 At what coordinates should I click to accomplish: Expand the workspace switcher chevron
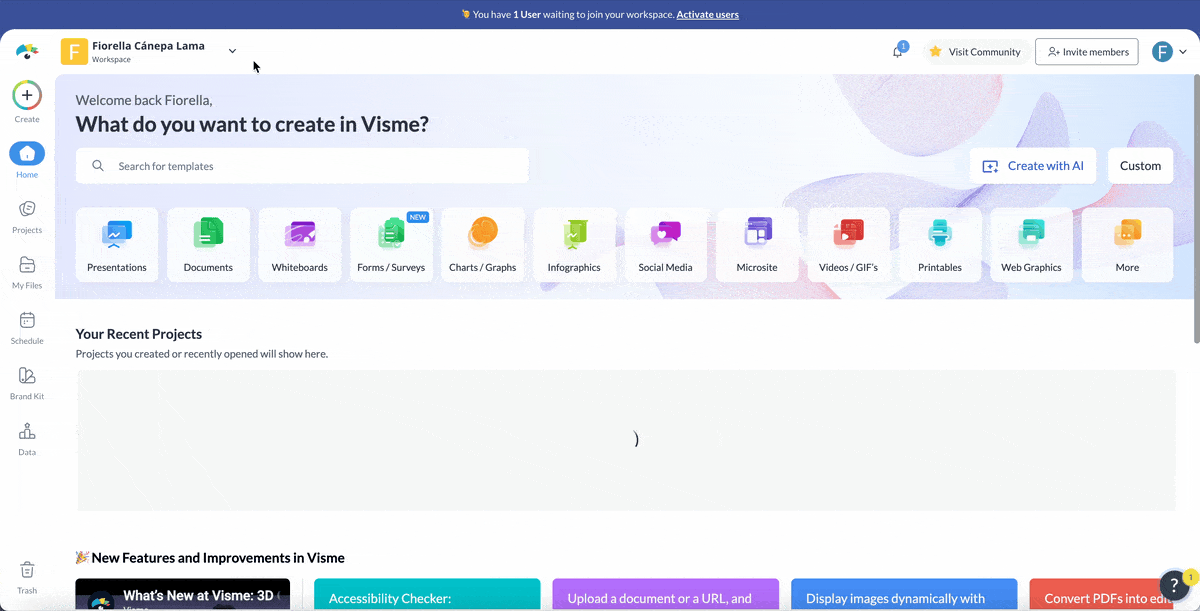coord(232,51)
